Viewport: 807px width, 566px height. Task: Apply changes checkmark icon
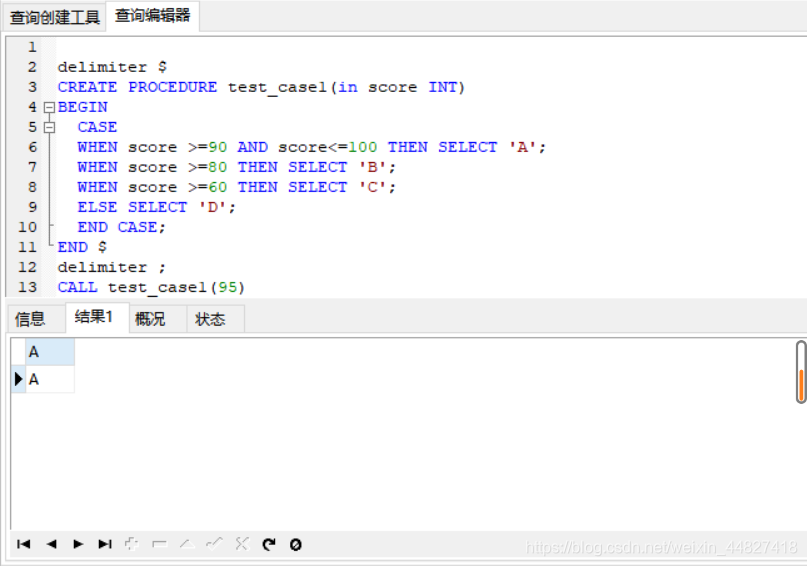click(x=214, y=543)
